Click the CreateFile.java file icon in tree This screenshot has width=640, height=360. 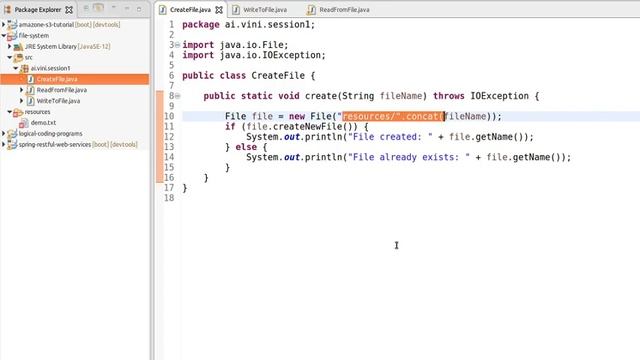31,79
